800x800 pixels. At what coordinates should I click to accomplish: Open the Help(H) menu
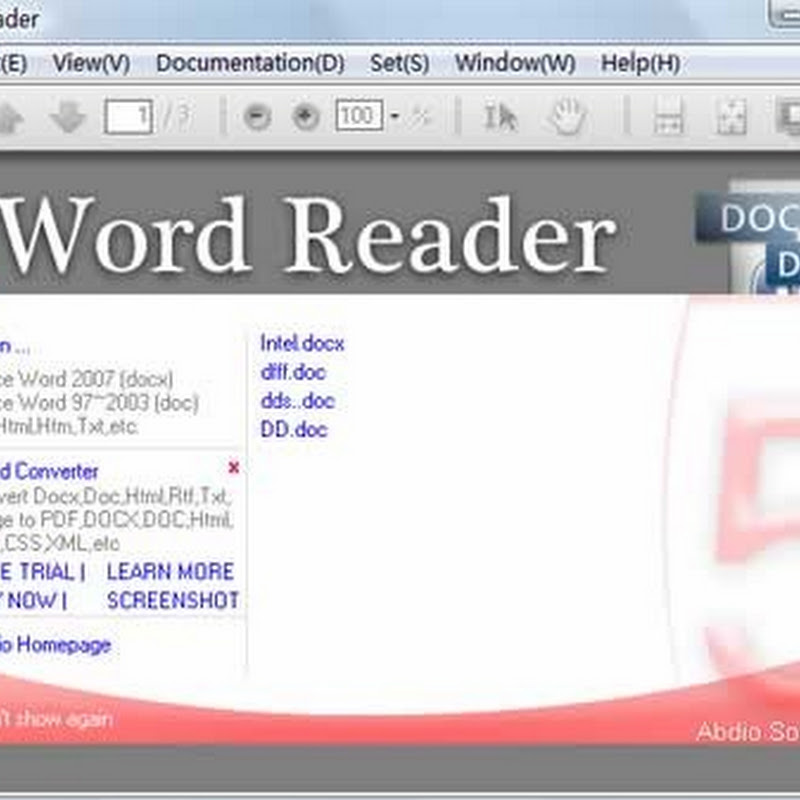point(641,63)
